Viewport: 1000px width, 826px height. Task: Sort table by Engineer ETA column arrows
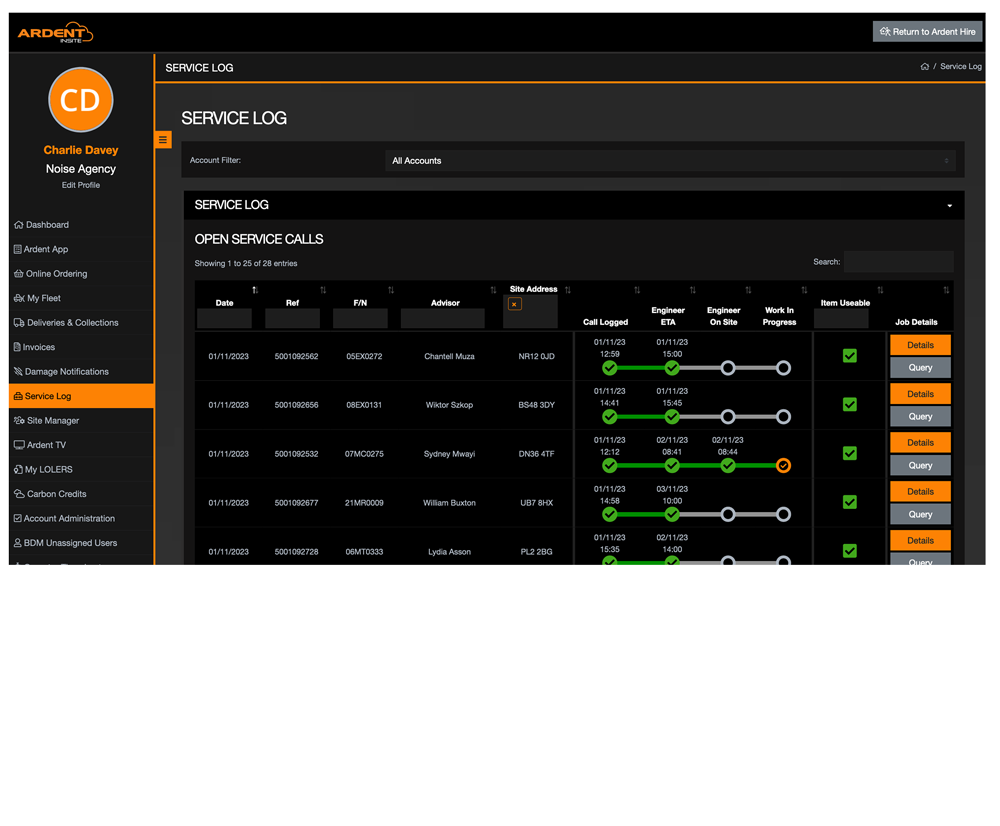pyautogui.click(x=693, y=290)
